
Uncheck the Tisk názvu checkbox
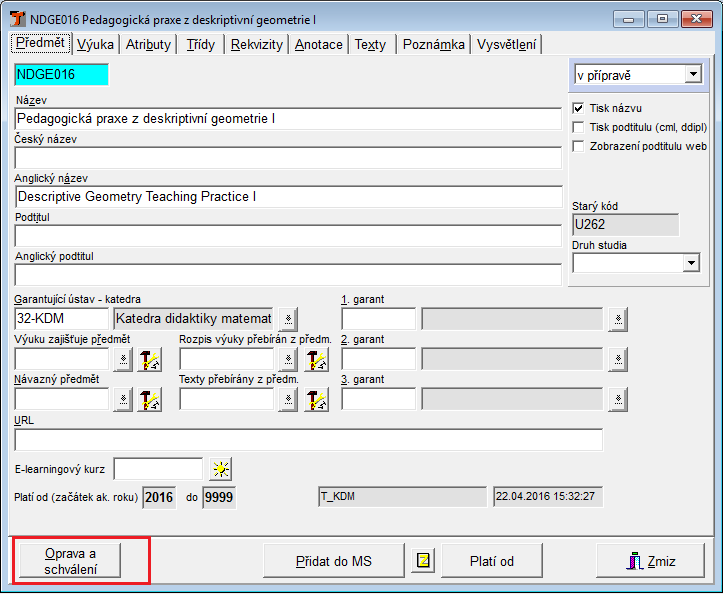pos(578,108)
